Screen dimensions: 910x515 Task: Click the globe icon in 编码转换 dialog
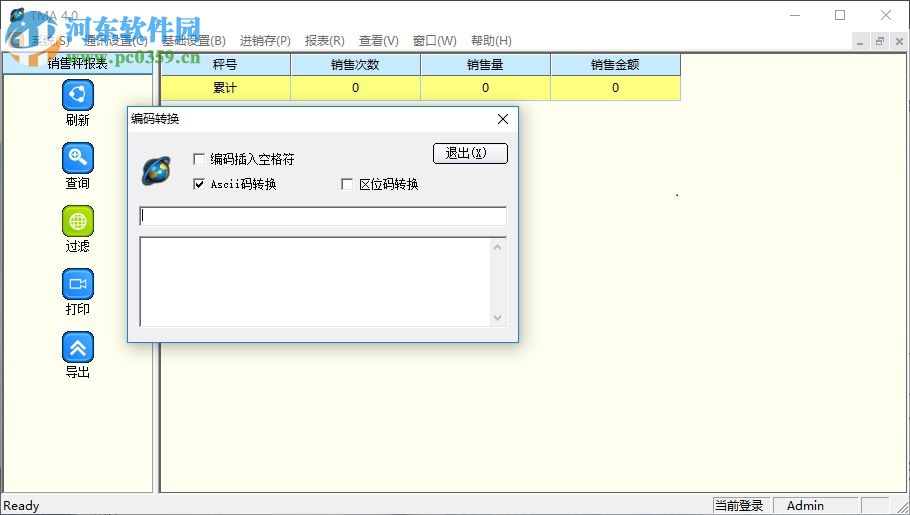157,171
